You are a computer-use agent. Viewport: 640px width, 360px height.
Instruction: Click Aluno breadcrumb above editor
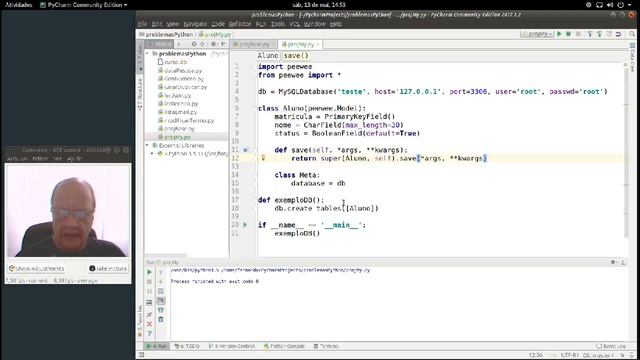(x=268, y=56)
